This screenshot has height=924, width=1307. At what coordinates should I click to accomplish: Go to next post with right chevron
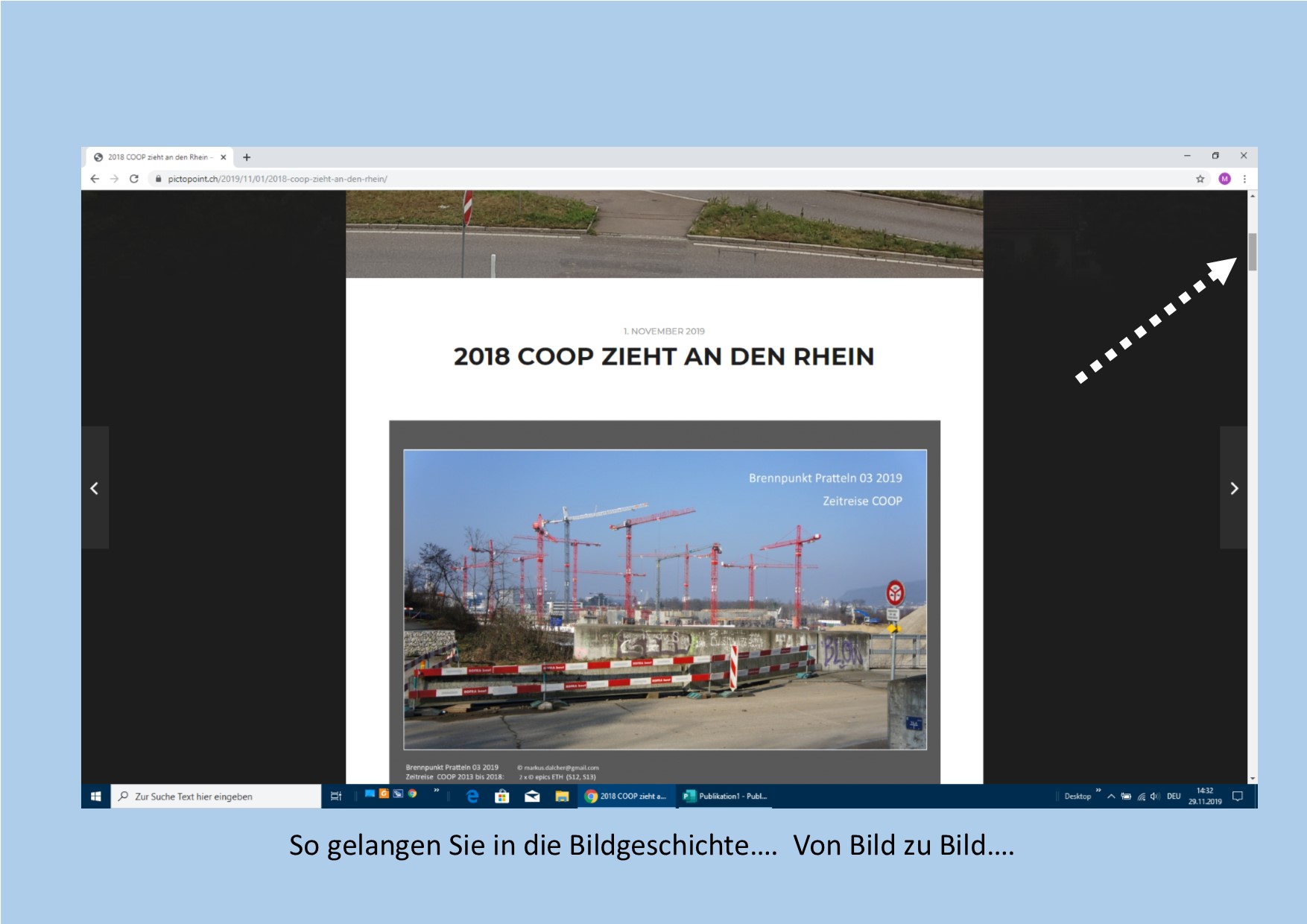[1234, 488]
